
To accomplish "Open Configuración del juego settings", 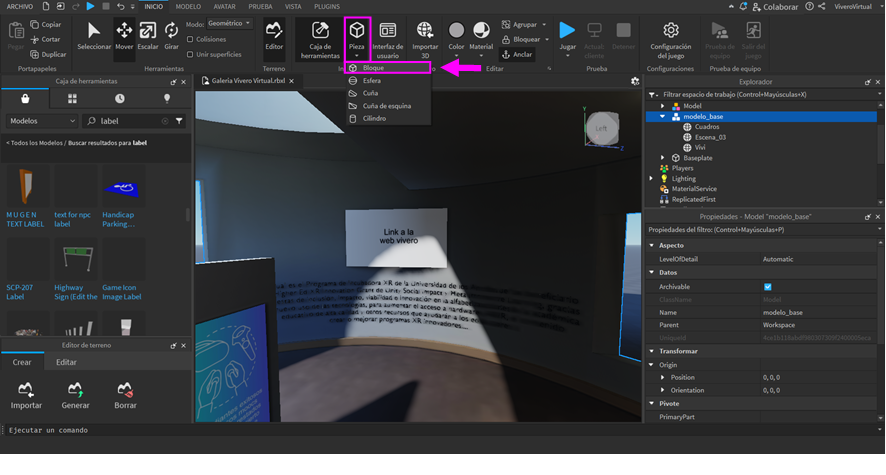I will (x=671, y=37).
